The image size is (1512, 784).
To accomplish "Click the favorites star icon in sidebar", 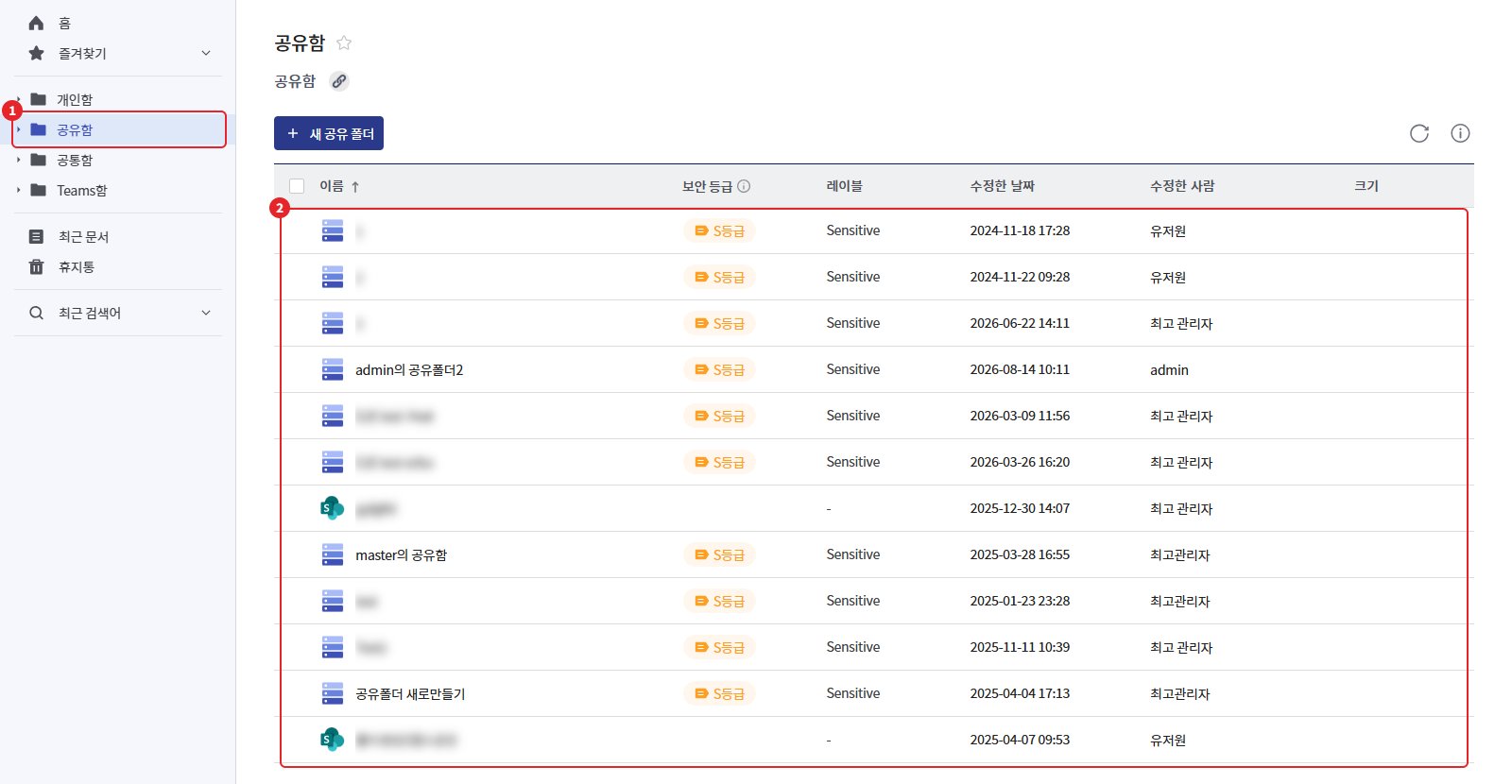I will click(37, 53).
